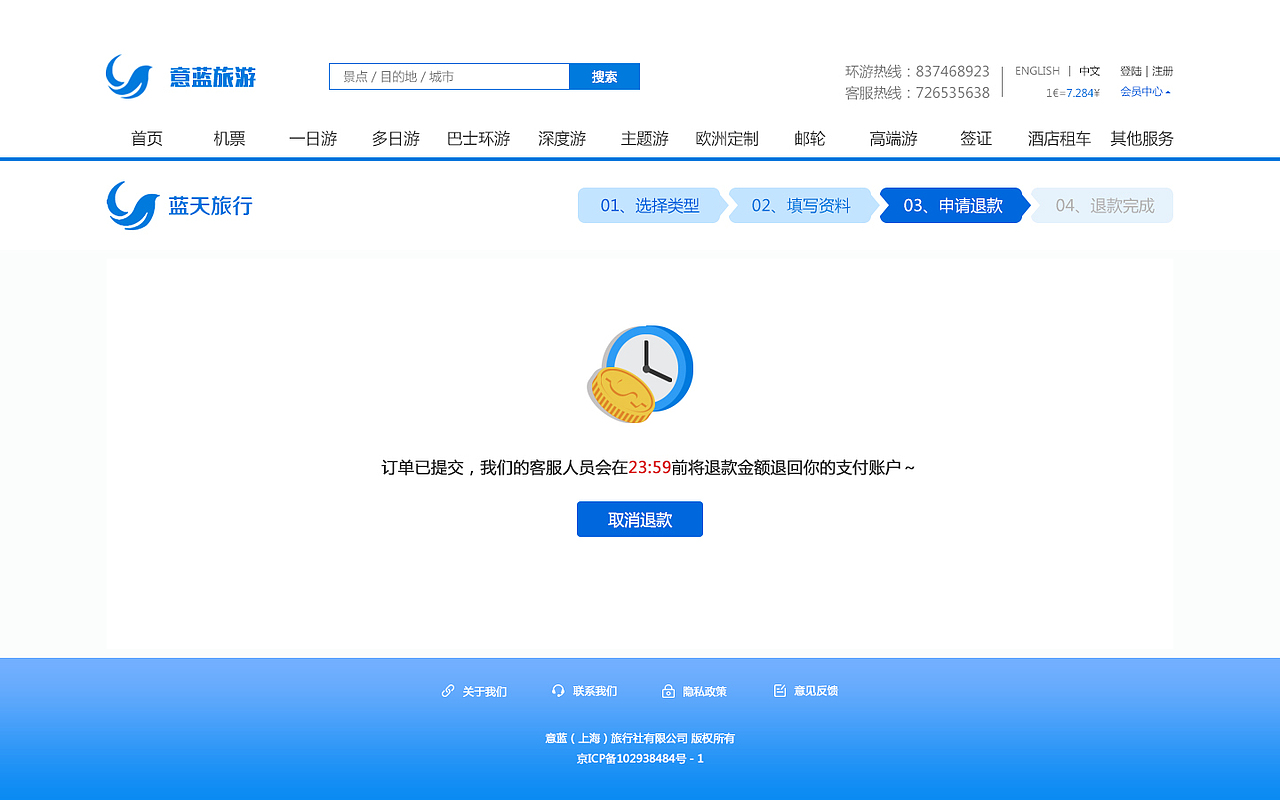Click the 京ICP备 filing number link
Screen dimensions: 1280x800
click(640, 760)
